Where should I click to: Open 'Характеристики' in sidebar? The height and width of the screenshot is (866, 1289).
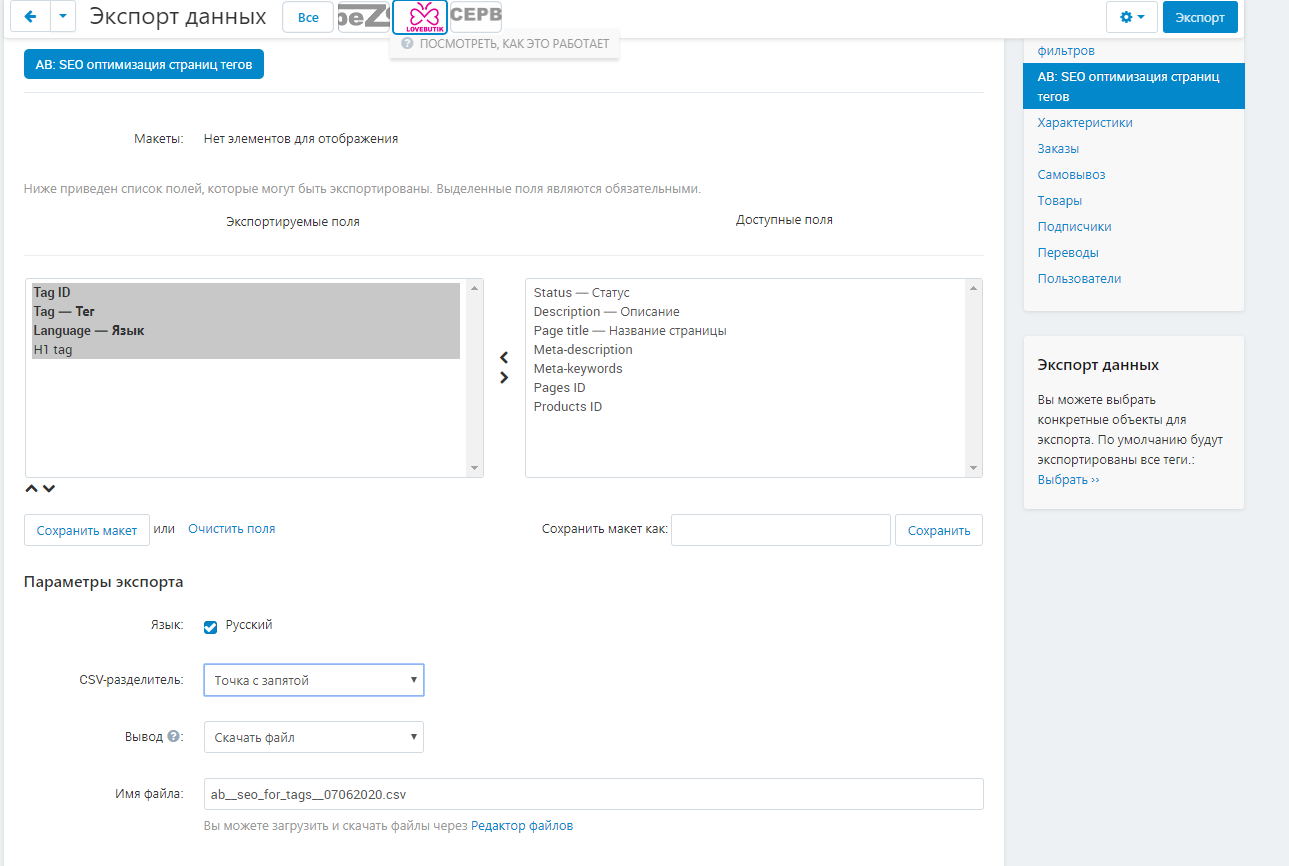pos(1085,122)
